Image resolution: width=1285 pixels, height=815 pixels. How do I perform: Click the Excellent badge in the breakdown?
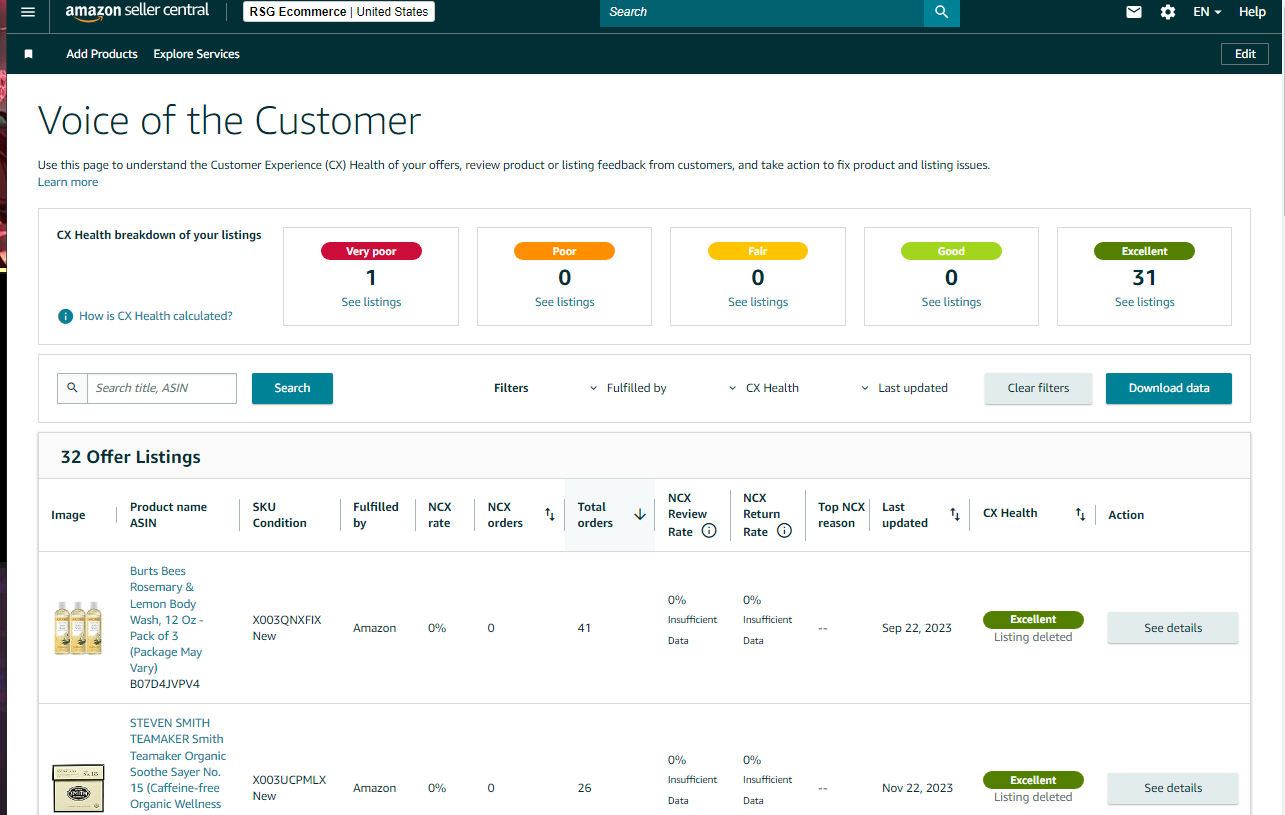(x=1145, y=251)
